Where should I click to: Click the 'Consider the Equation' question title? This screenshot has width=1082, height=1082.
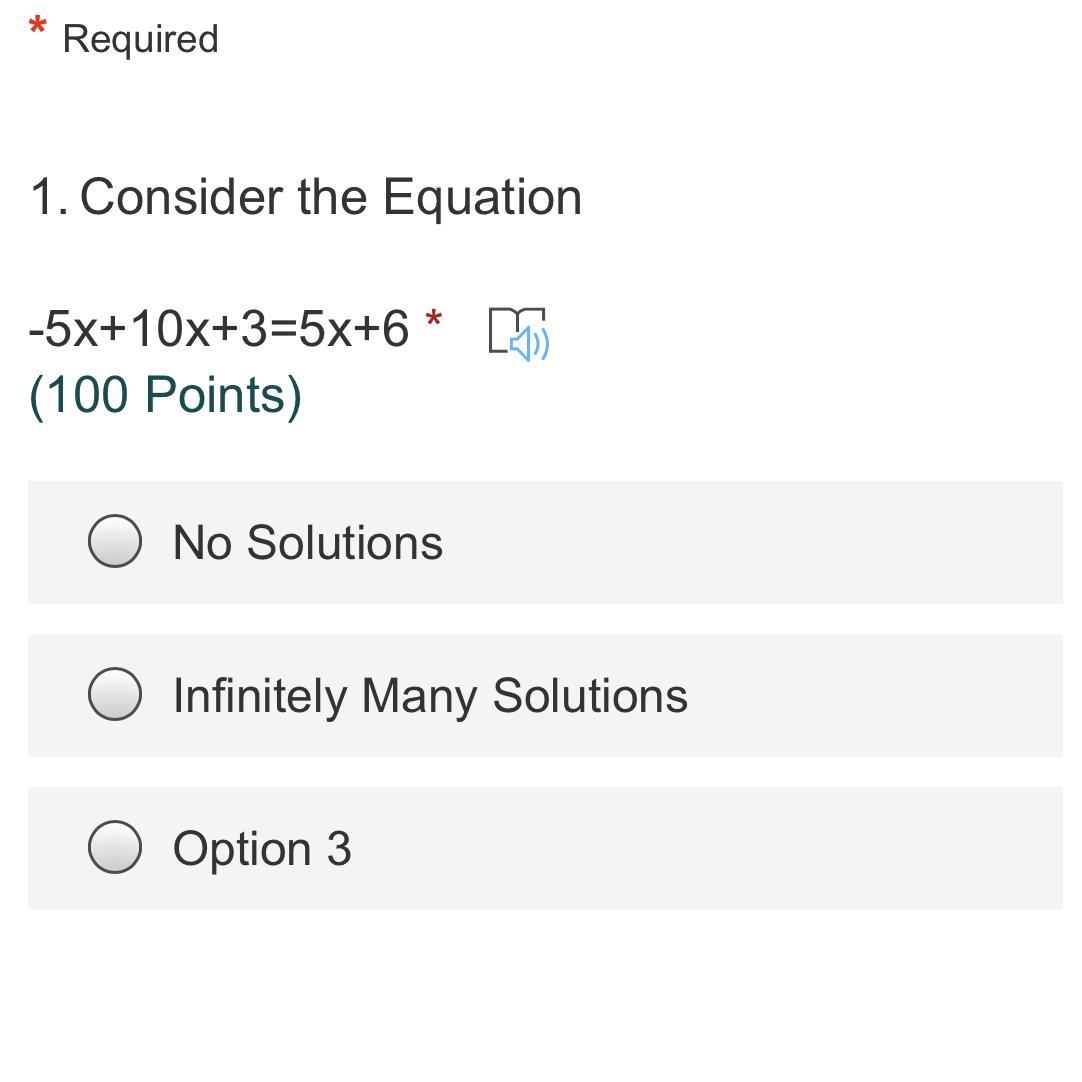click(x=330, y=196)
